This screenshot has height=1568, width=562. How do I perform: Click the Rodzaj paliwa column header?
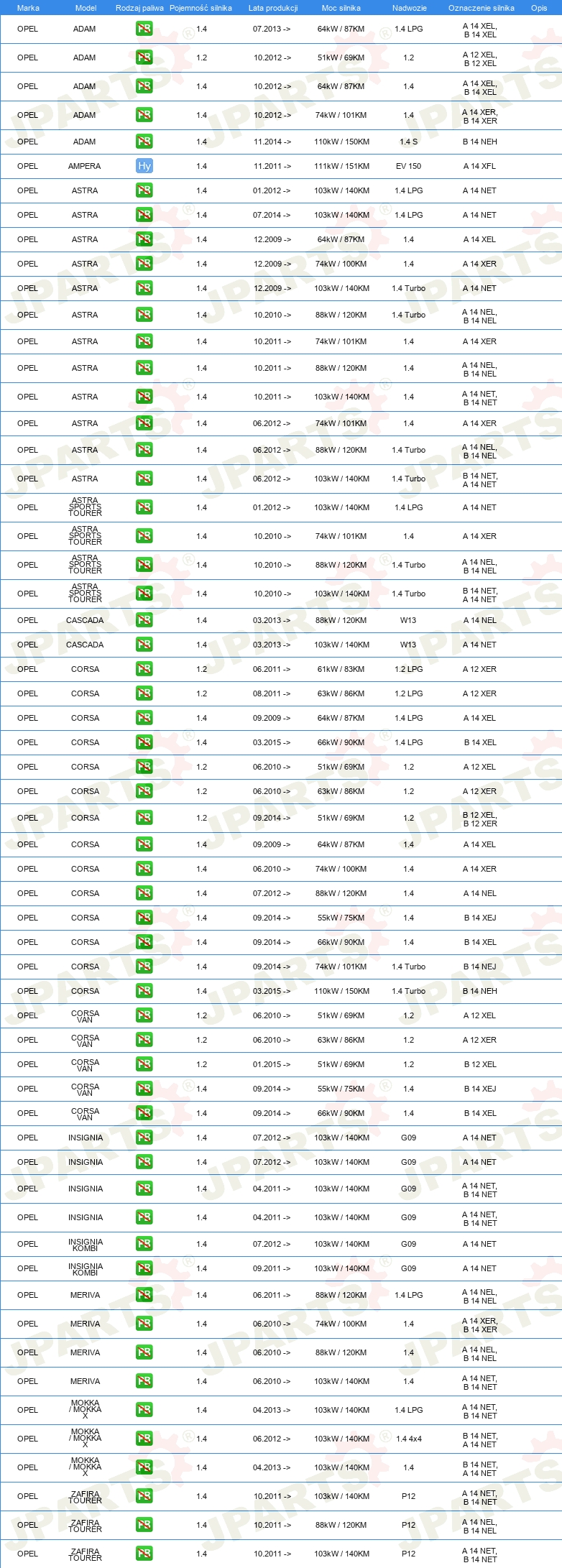coord(139,8)
